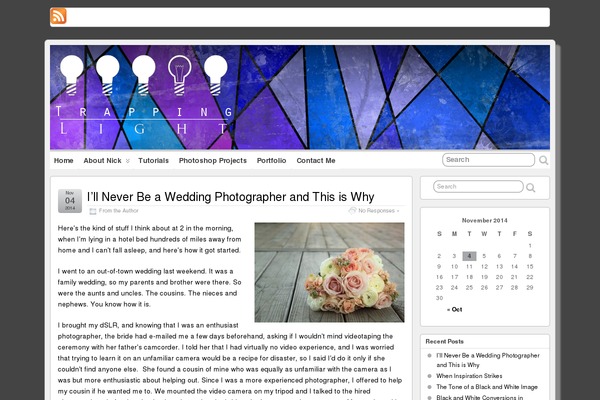Open the Contact Me menu item
Viewport: 600px width, 400px height.
click(316, 161)
